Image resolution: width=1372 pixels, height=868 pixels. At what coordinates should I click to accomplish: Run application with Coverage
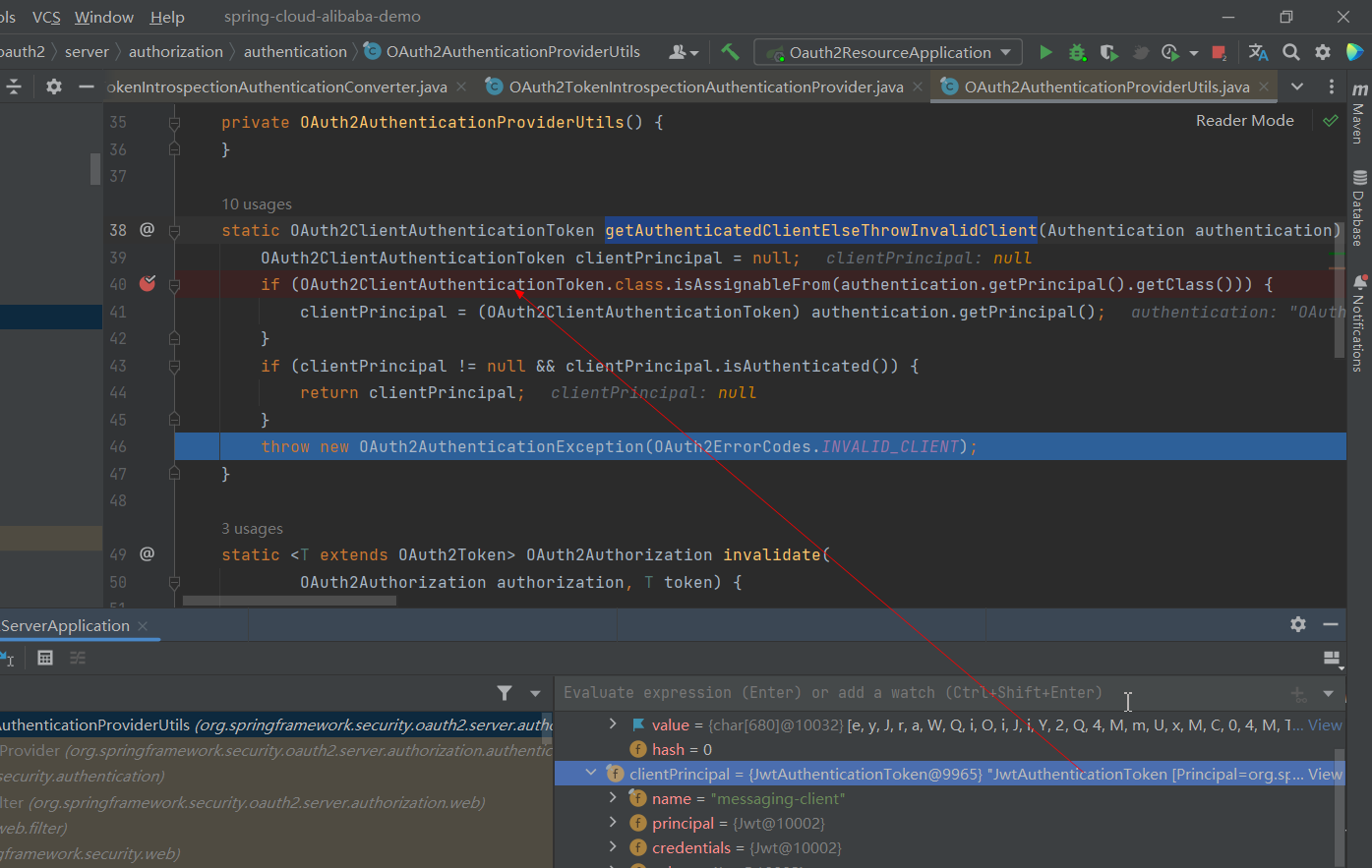[1108, 52]
